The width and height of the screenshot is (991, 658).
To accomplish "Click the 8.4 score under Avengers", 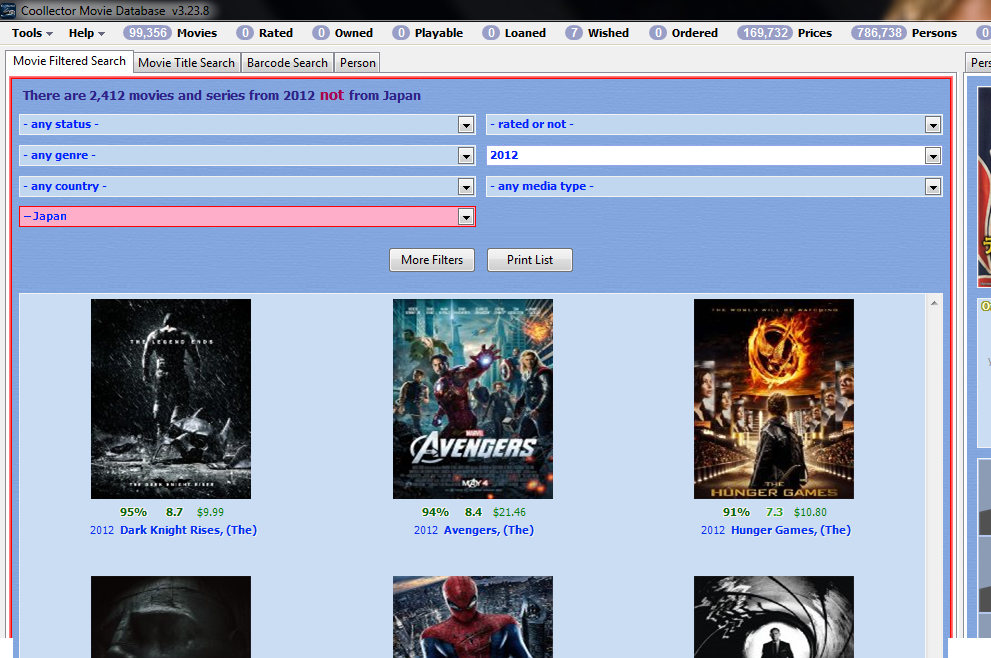I will (x=473, y=512).
